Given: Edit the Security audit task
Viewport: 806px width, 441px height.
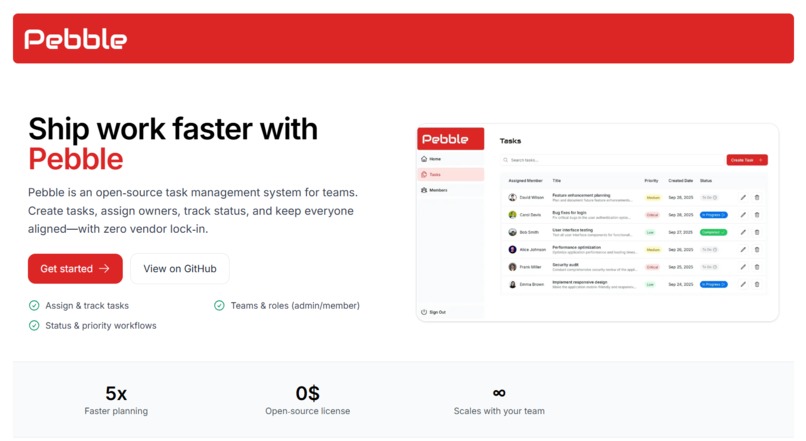Looking at the screenshot, I should click(743, 267).
